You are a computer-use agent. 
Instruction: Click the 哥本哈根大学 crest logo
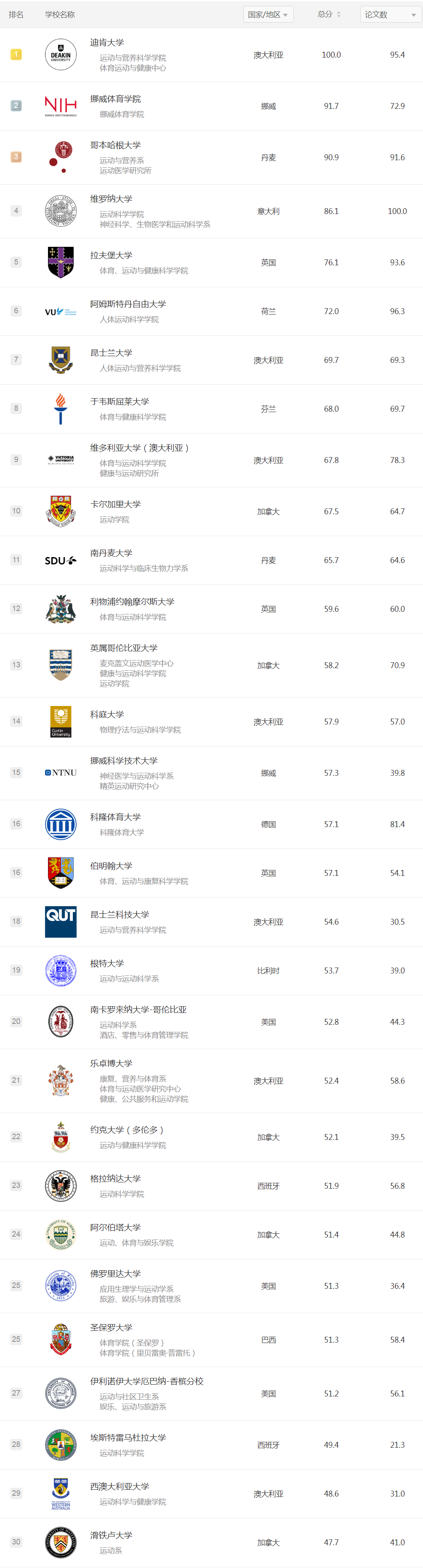(61, 157)
